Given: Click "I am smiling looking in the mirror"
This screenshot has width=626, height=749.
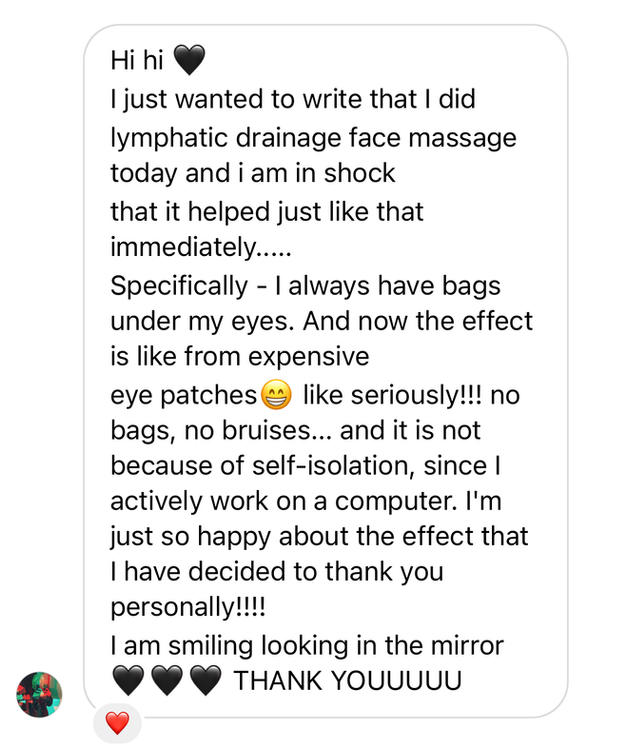Looking at the screenshot, I should [x=307, y=646].
